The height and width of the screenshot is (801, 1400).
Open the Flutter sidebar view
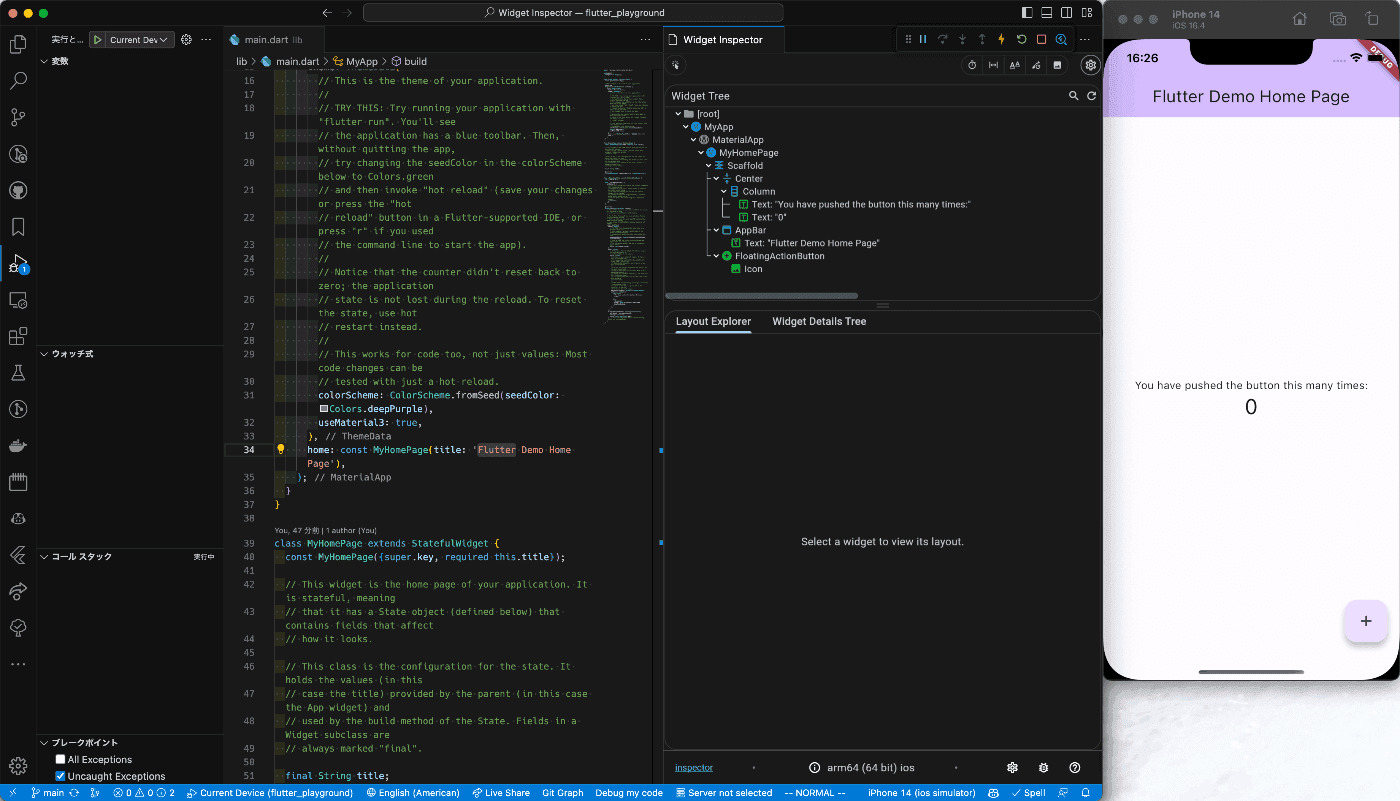pos(17,554)
